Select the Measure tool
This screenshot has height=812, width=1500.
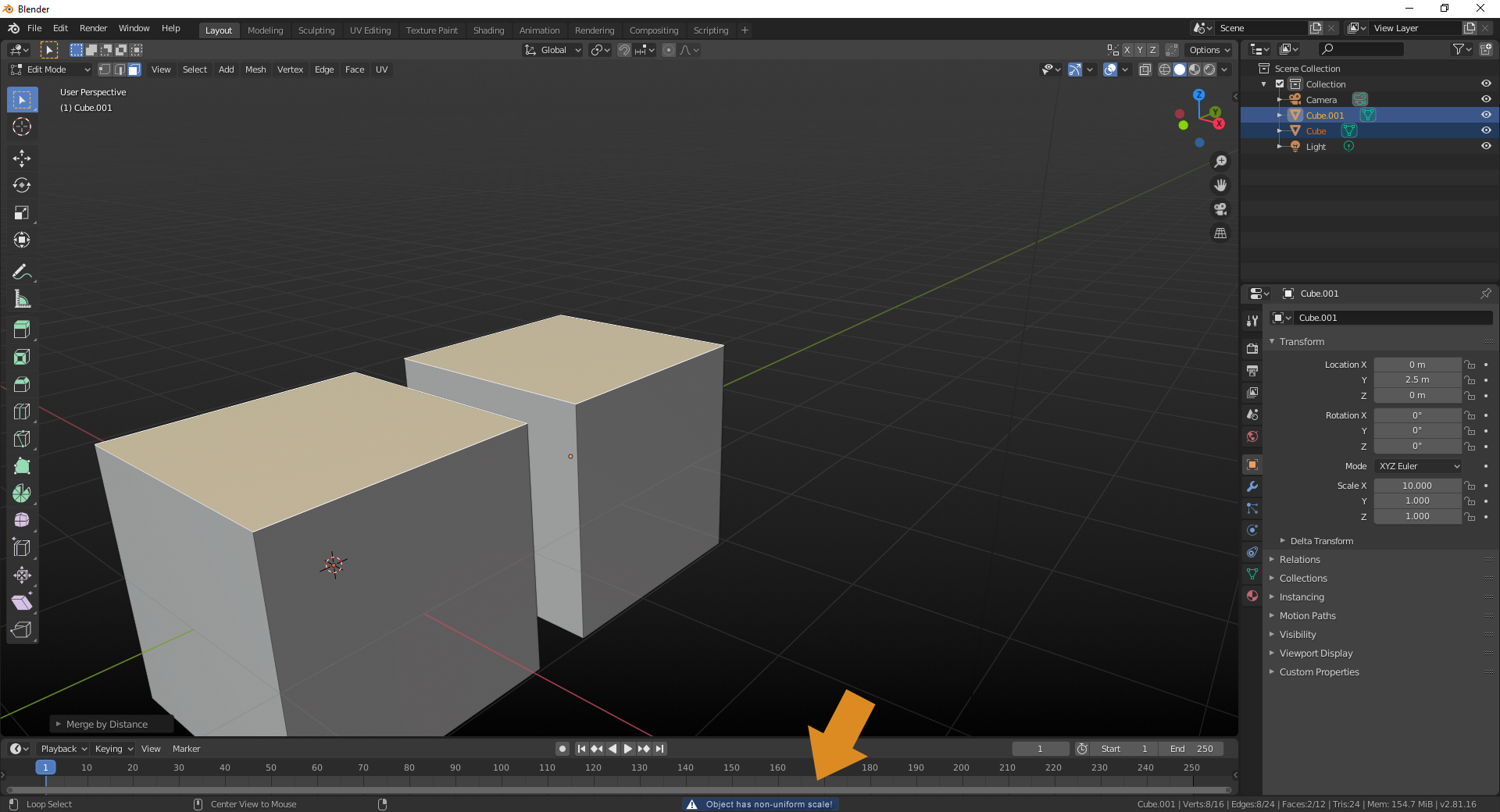click(22, 299)
